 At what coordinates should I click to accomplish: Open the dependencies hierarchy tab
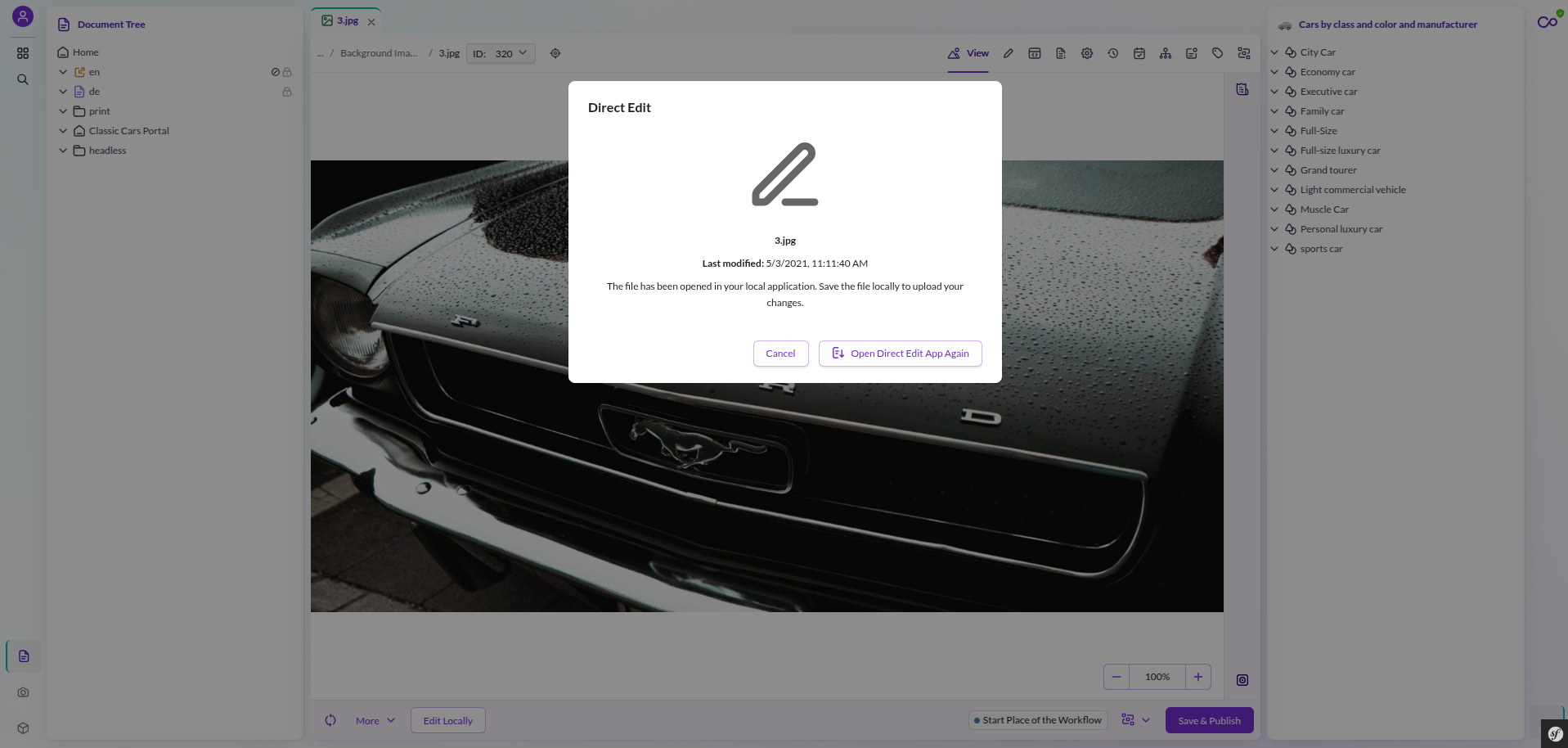(1166, 53)
